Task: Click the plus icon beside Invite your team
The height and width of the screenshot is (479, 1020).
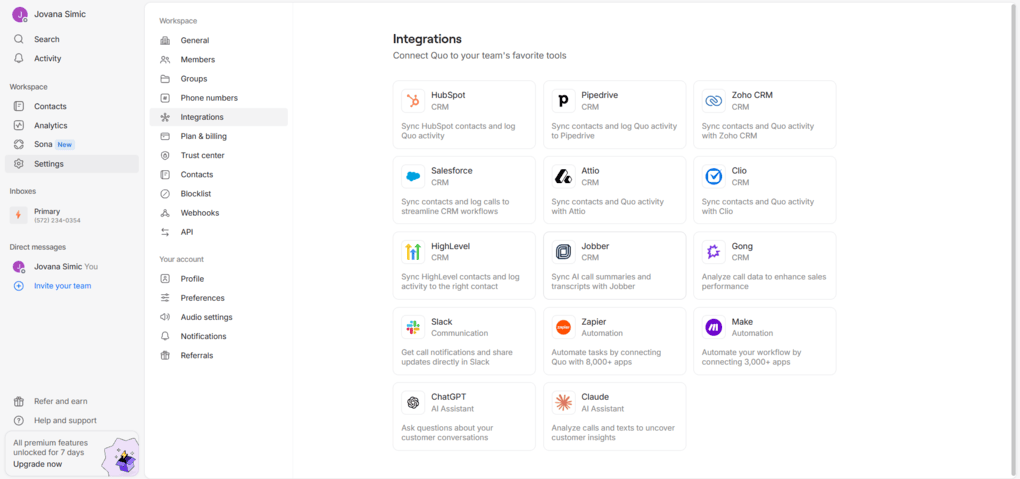Action: click(x=19, y=286)
